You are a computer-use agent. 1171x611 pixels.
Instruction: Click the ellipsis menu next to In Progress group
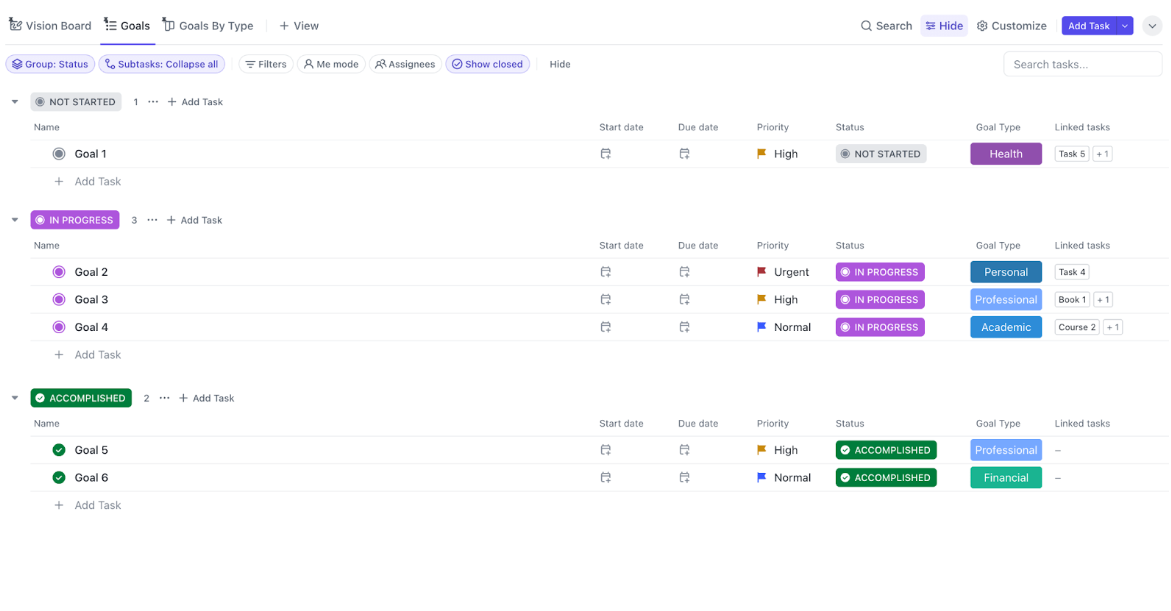(152, 220)
